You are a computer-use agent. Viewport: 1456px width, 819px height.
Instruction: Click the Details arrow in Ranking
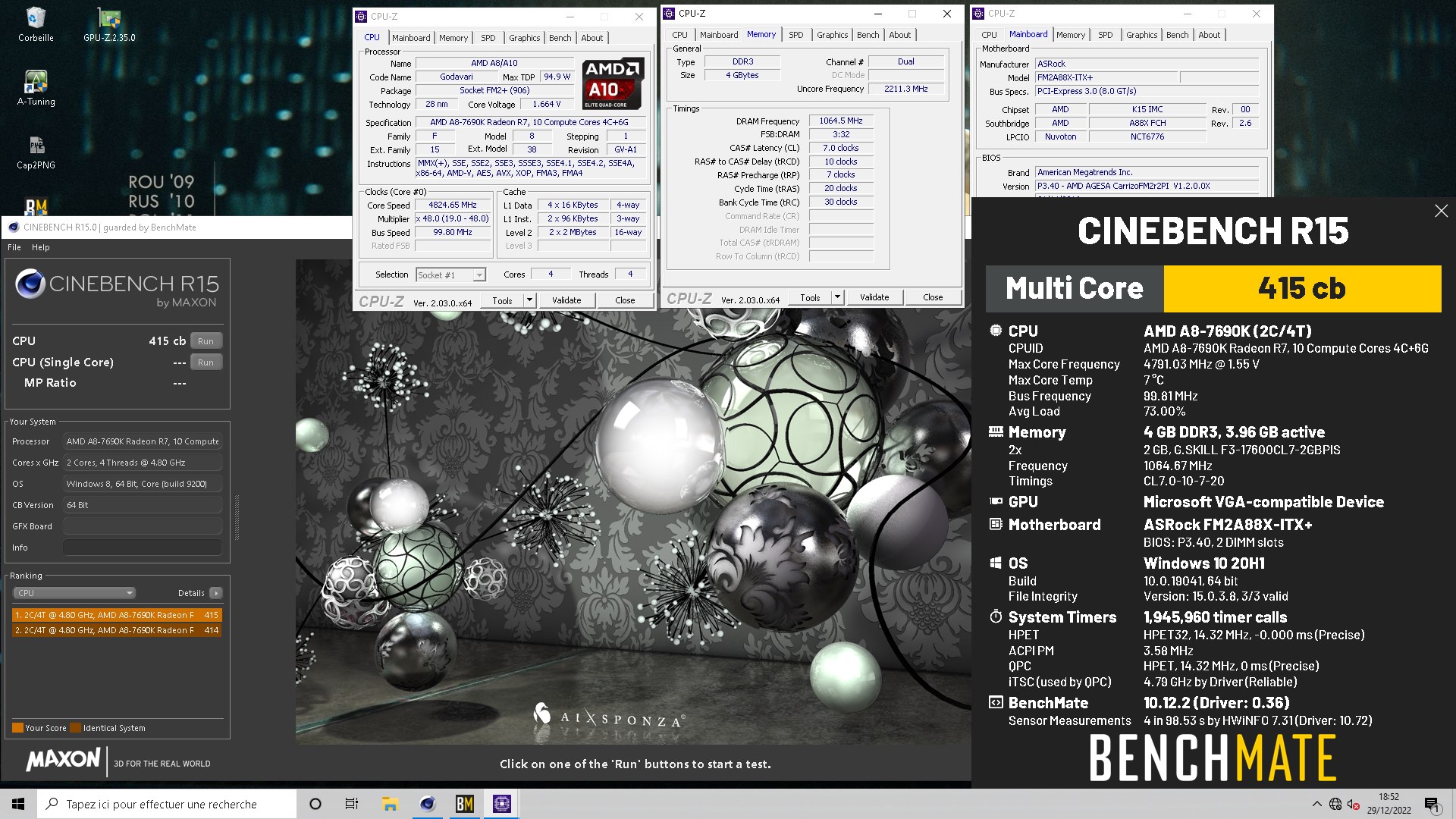[216, 593]
